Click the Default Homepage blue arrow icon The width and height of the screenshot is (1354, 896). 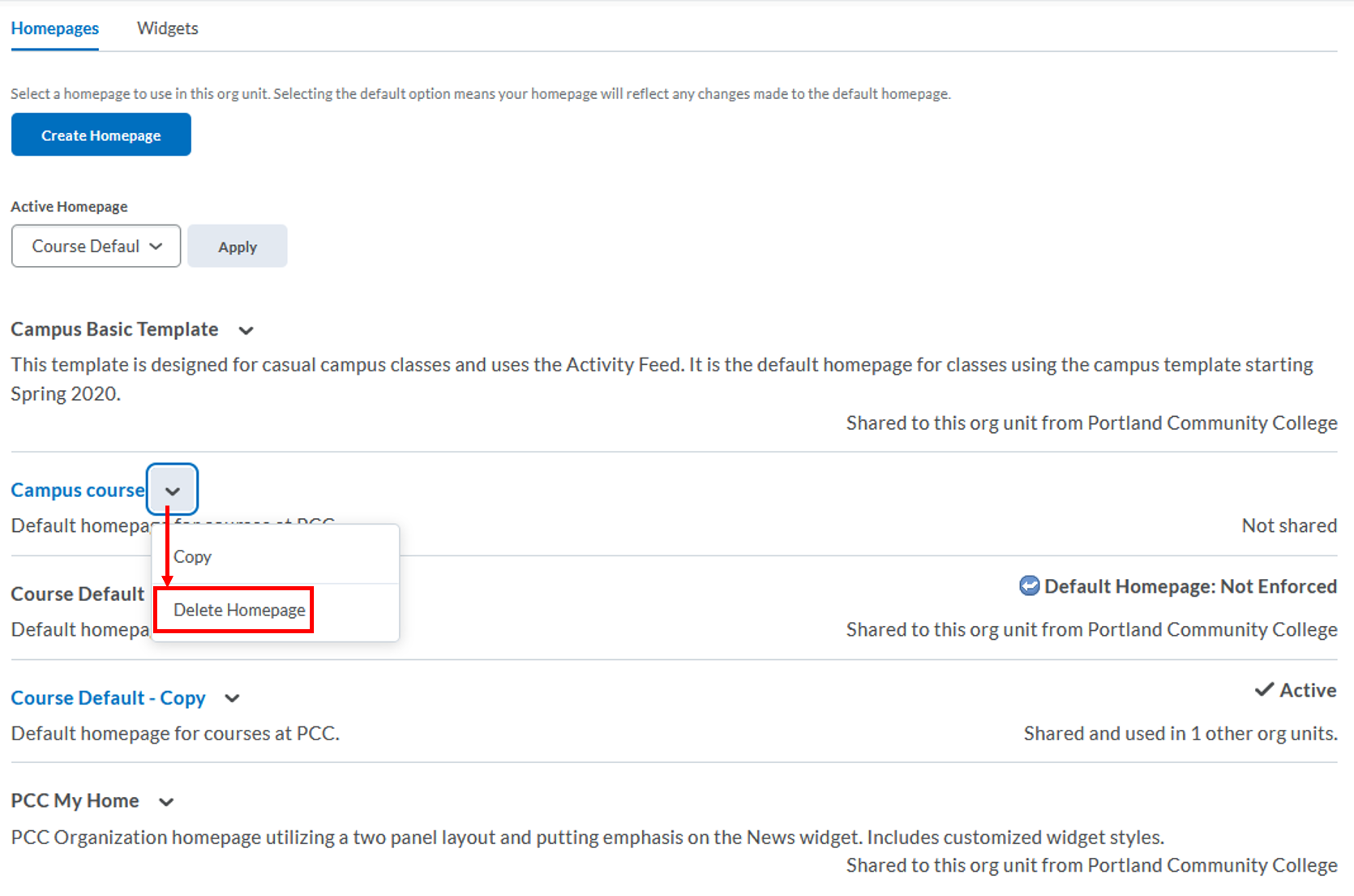1029,586
